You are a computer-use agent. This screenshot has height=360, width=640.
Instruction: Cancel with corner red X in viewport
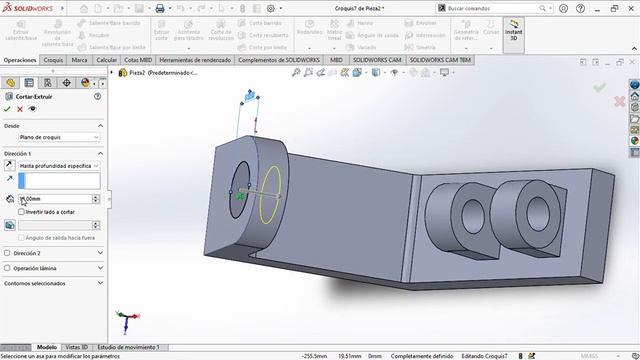(x=620, y=102)
